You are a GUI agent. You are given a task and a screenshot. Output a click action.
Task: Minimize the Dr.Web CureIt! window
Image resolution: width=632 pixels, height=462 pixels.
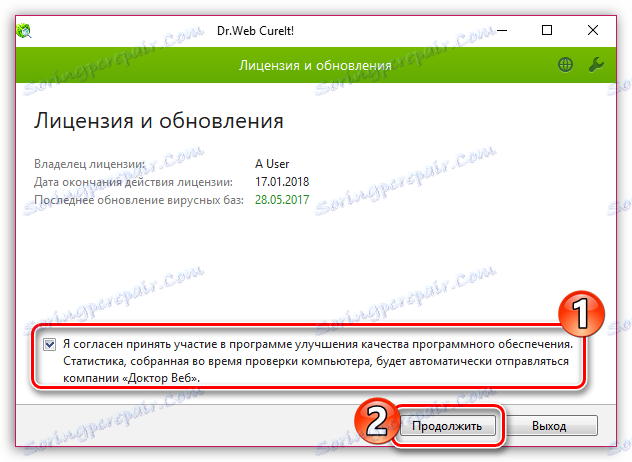coord(502,30)
